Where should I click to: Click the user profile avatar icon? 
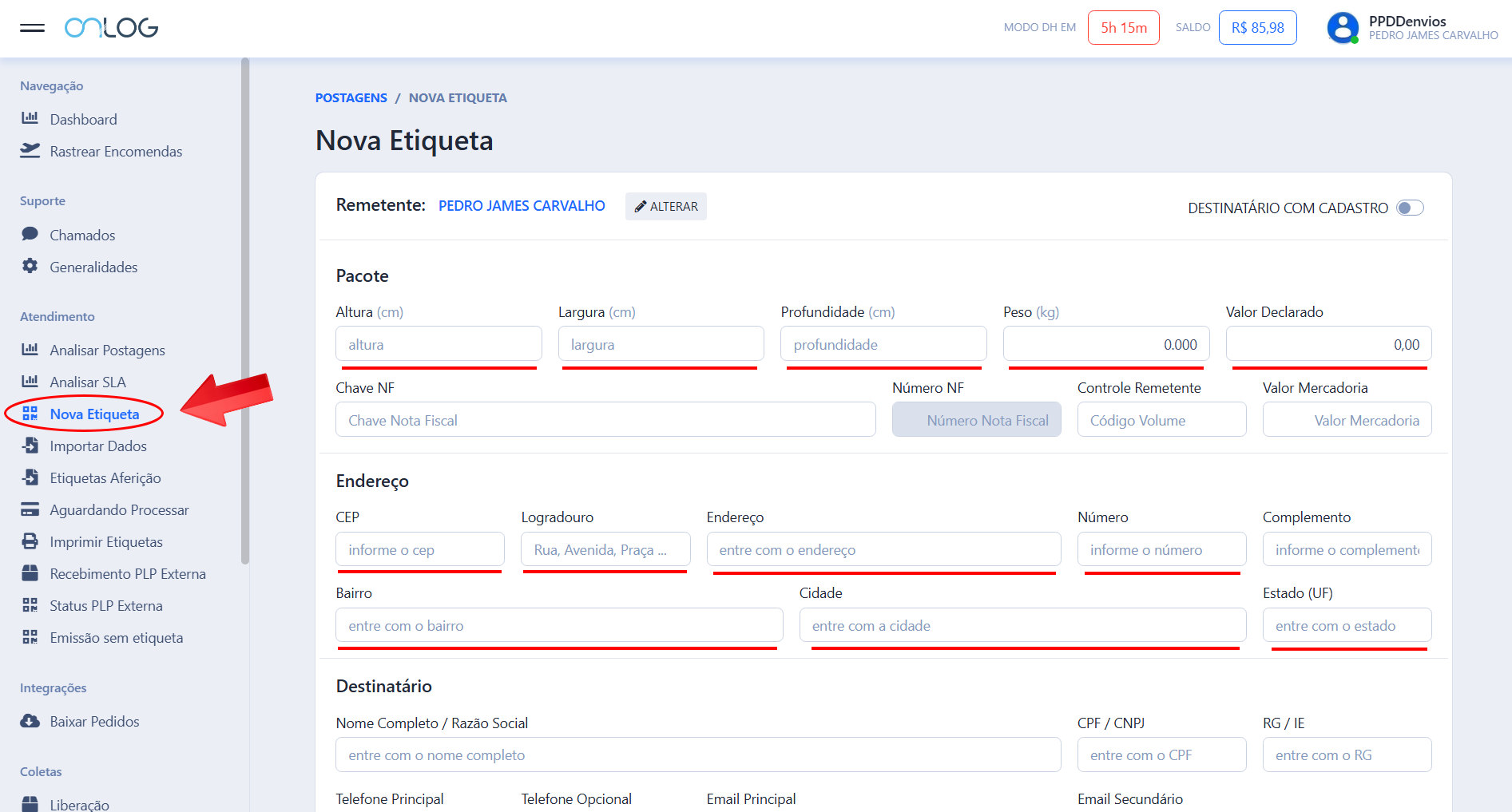pos(1342,28)
